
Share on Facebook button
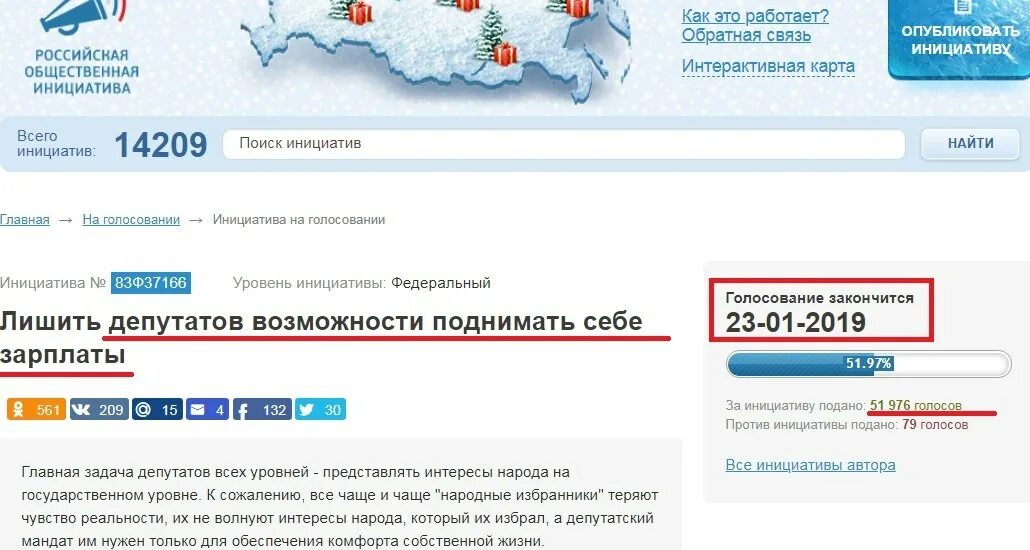[x=262, y=409]
